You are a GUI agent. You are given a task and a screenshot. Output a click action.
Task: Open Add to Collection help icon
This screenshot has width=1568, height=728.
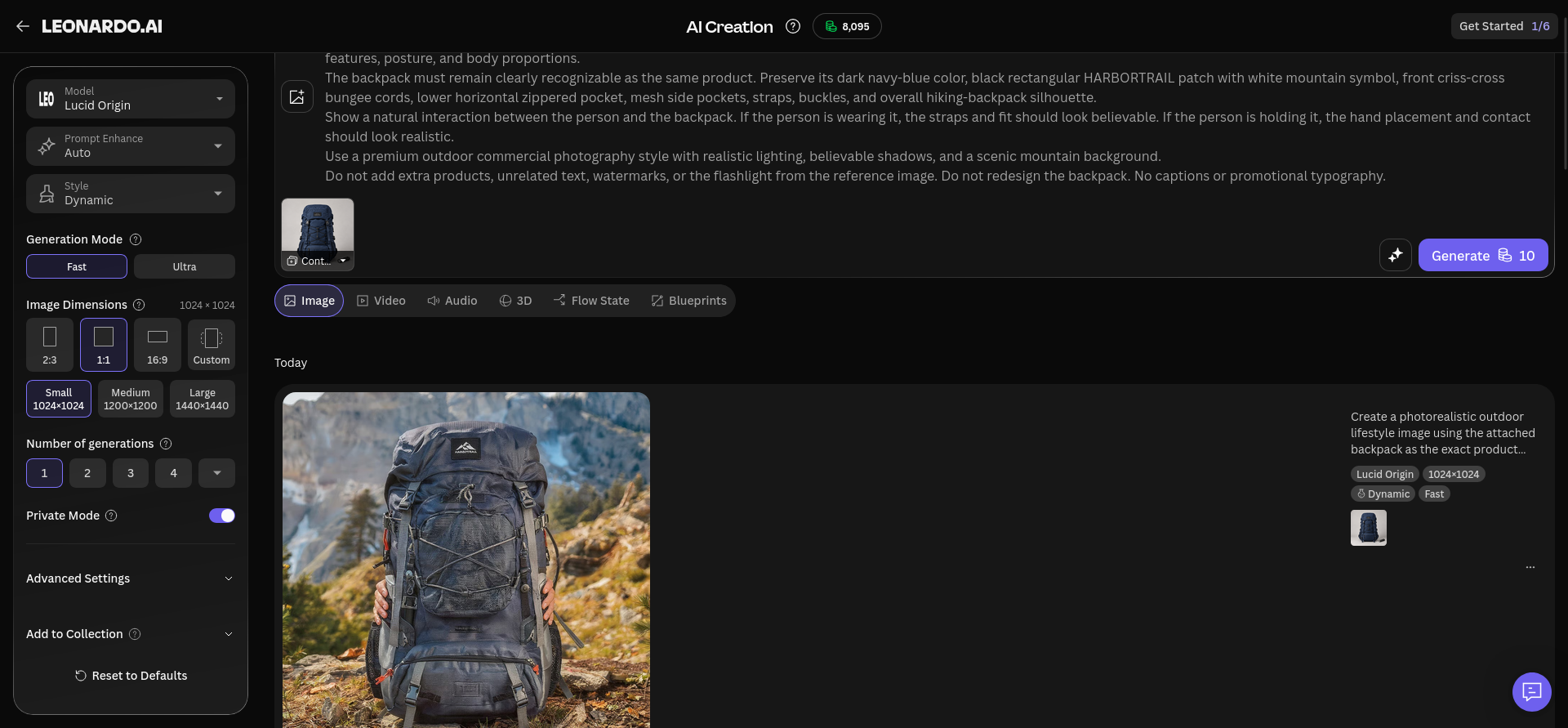(x=135, y=634)
